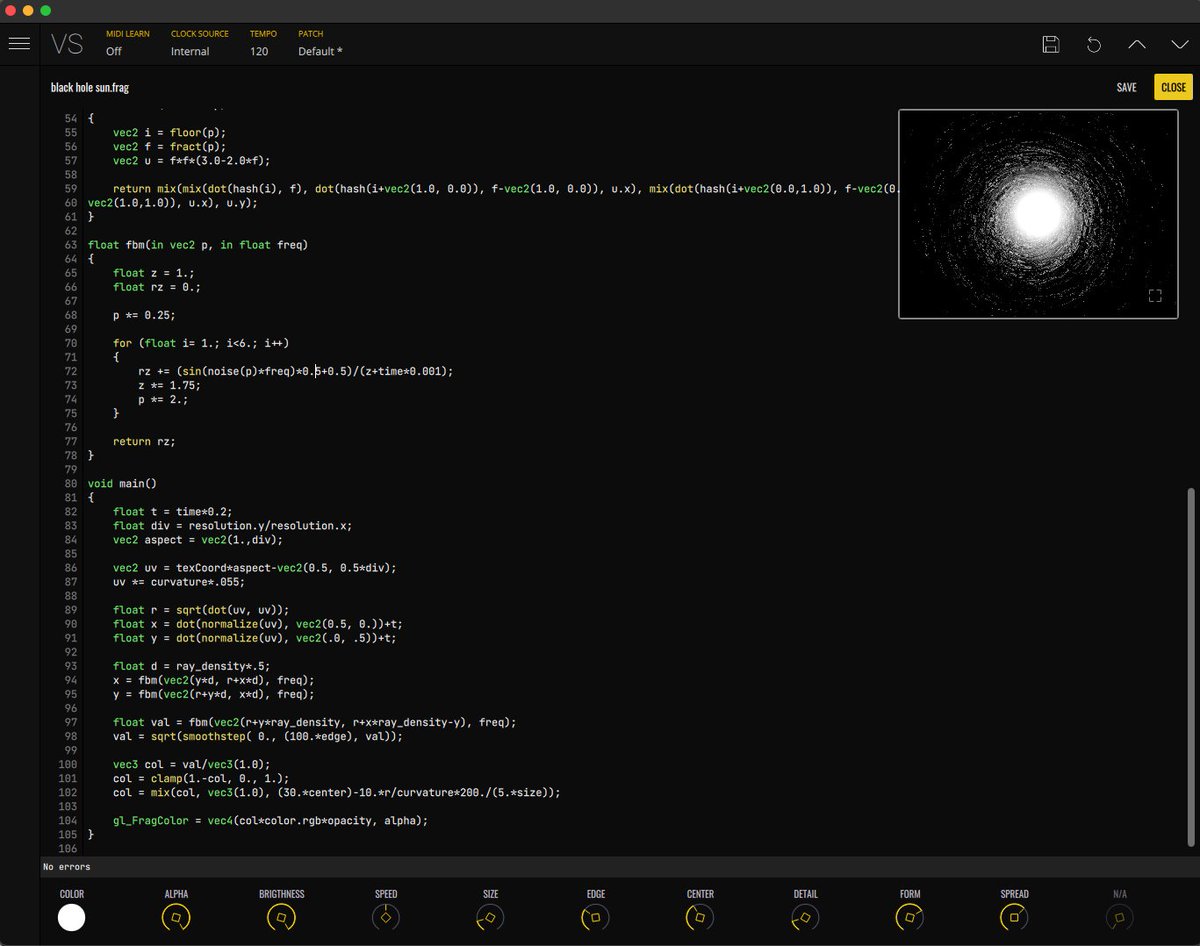Adjust the SPEED knob
This screenshot has height=946, width=1200.
point(386,917)
